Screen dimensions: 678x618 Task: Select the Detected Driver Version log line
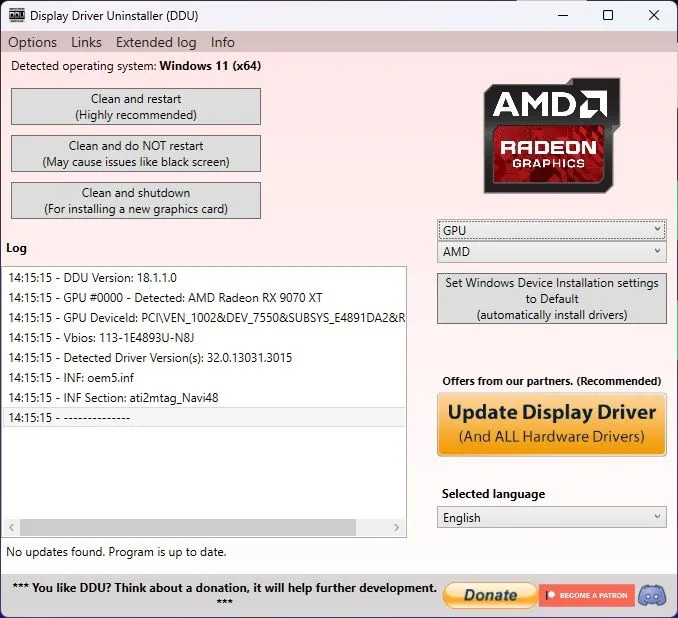pyautogui.click(x=150, y=357)
